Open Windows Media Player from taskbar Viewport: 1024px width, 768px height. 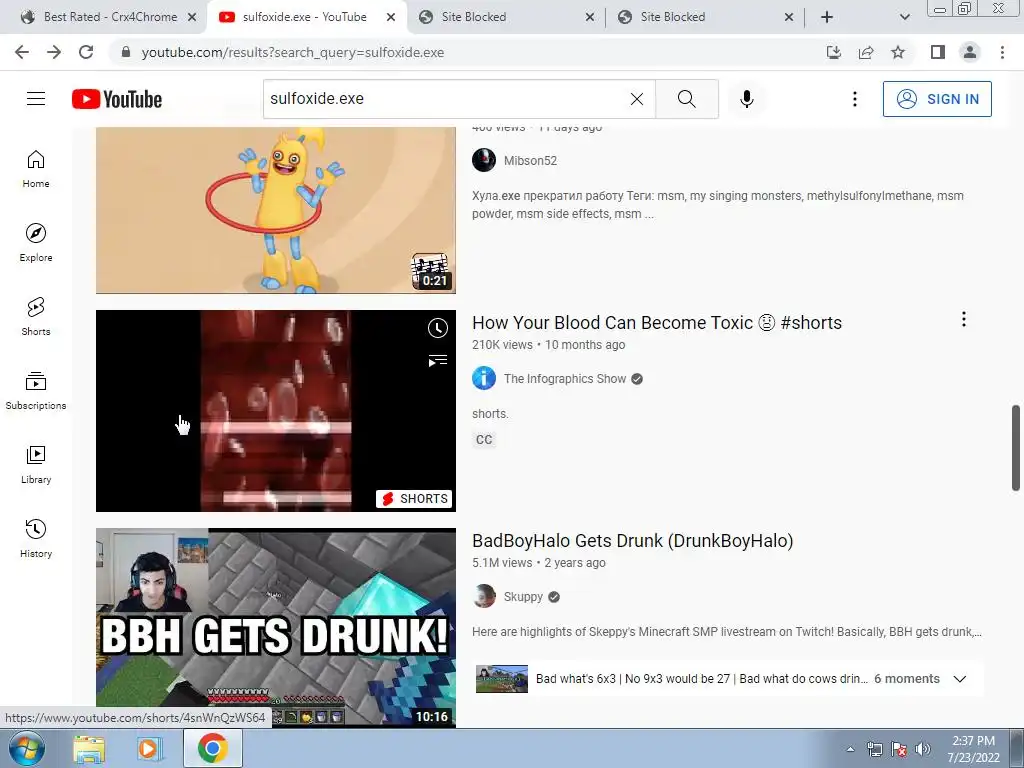tap(149, 749)
